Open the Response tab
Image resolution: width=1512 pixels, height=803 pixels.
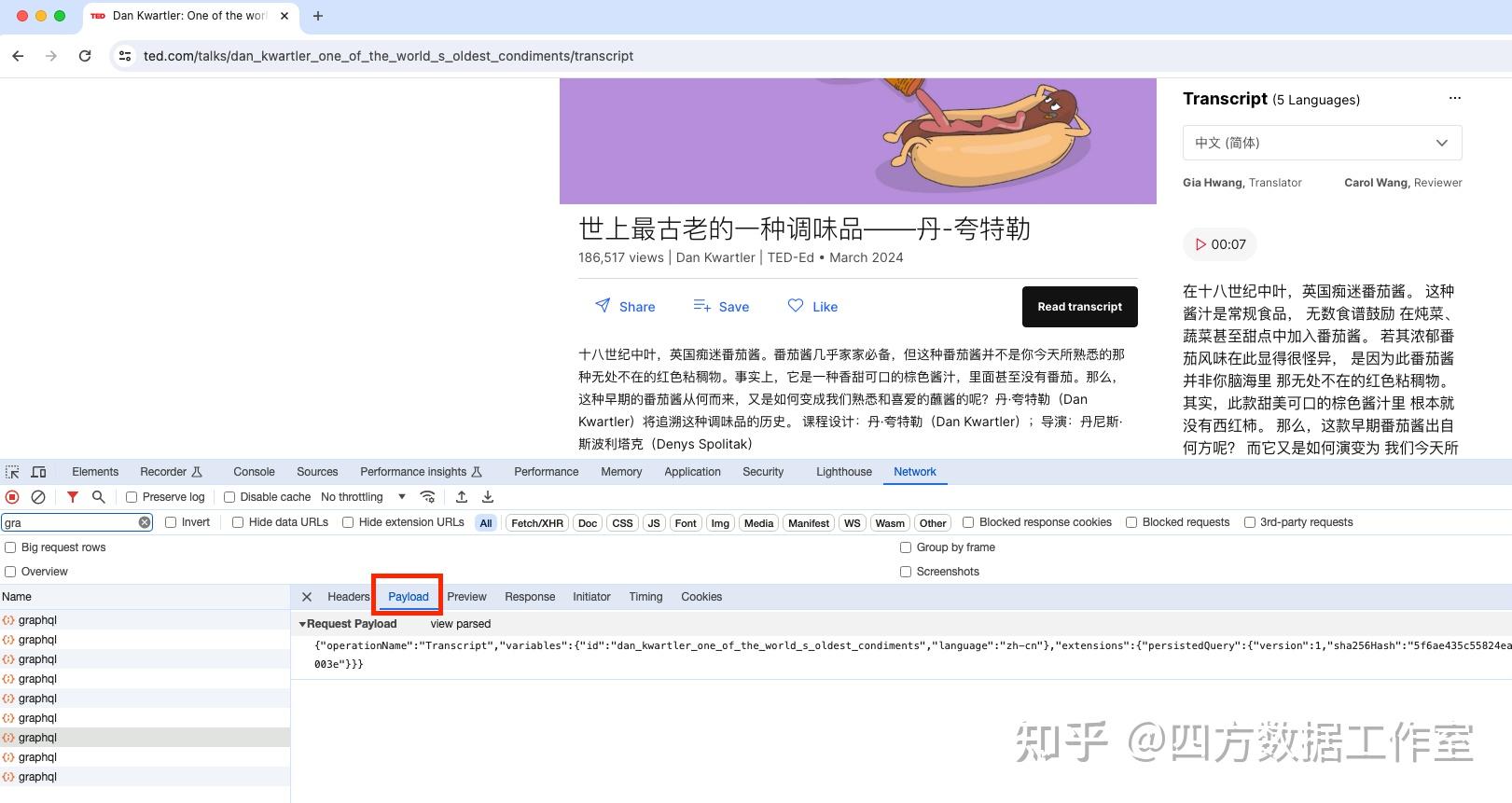(530, 597)
